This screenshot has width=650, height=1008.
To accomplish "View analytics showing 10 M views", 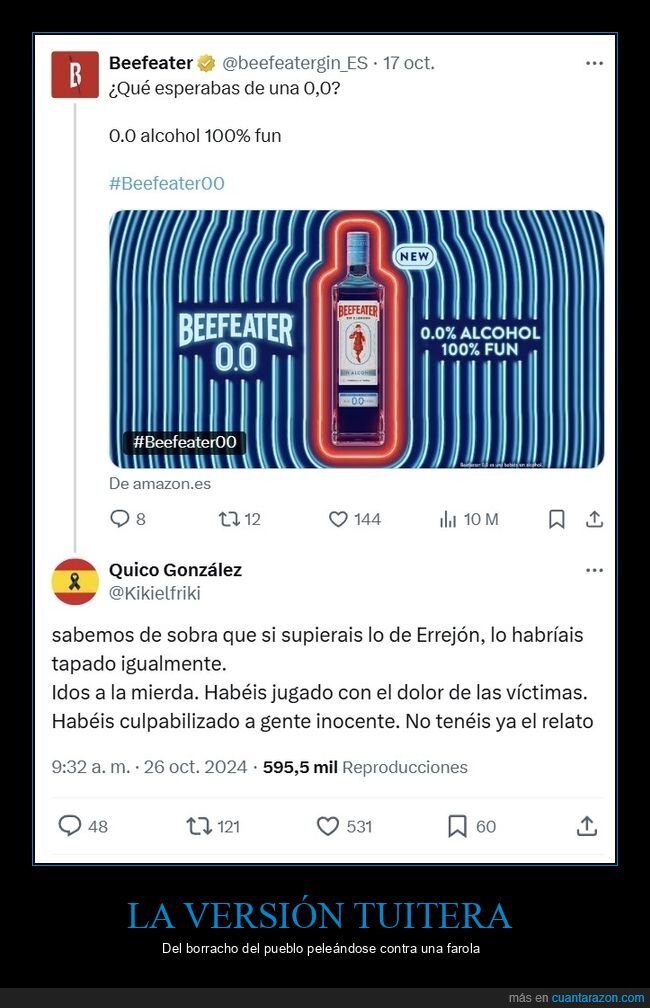I will tap(469, 519).
